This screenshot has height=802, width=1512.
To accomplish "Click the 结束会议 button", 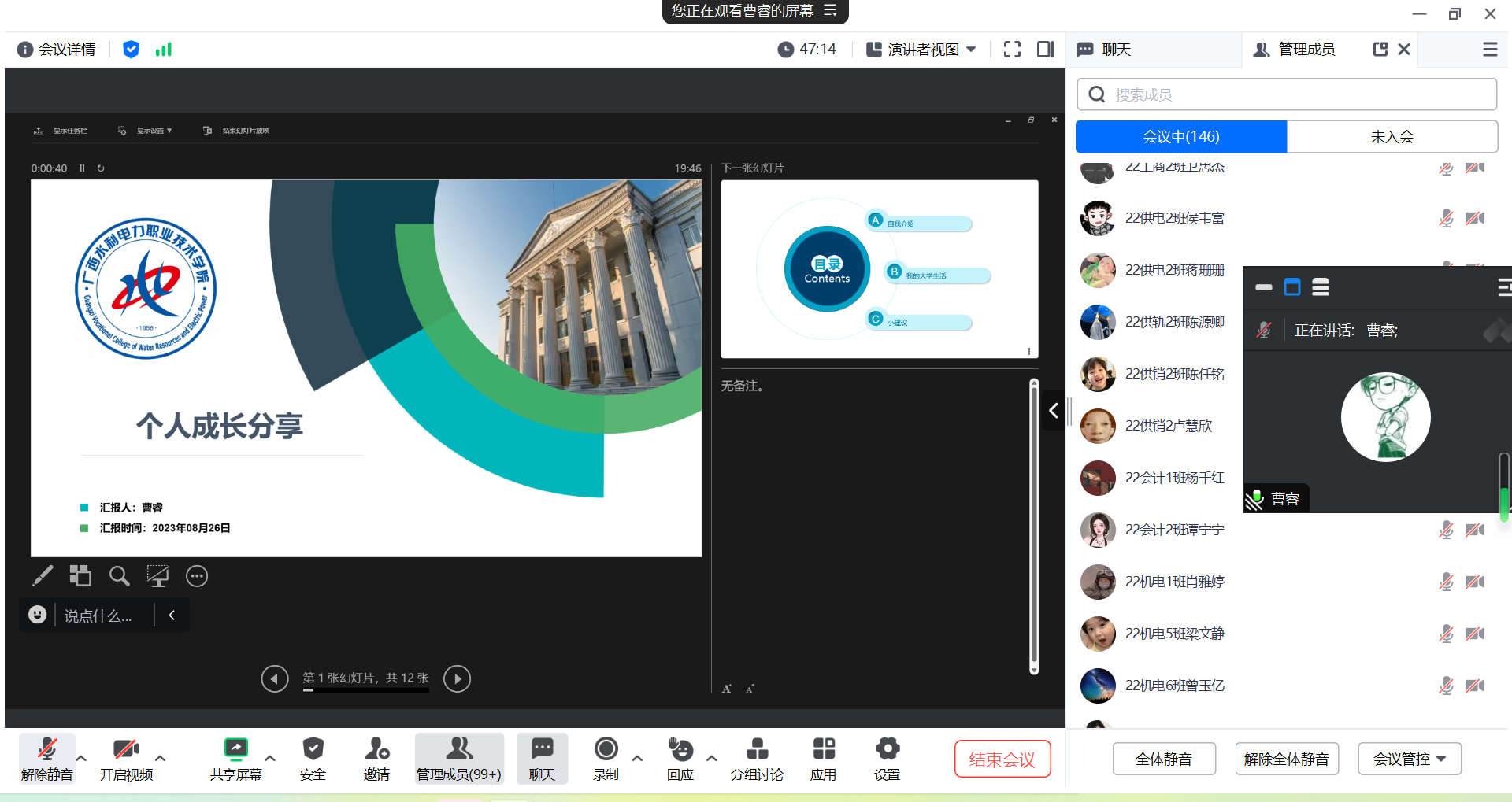I will pos(1002,759).
